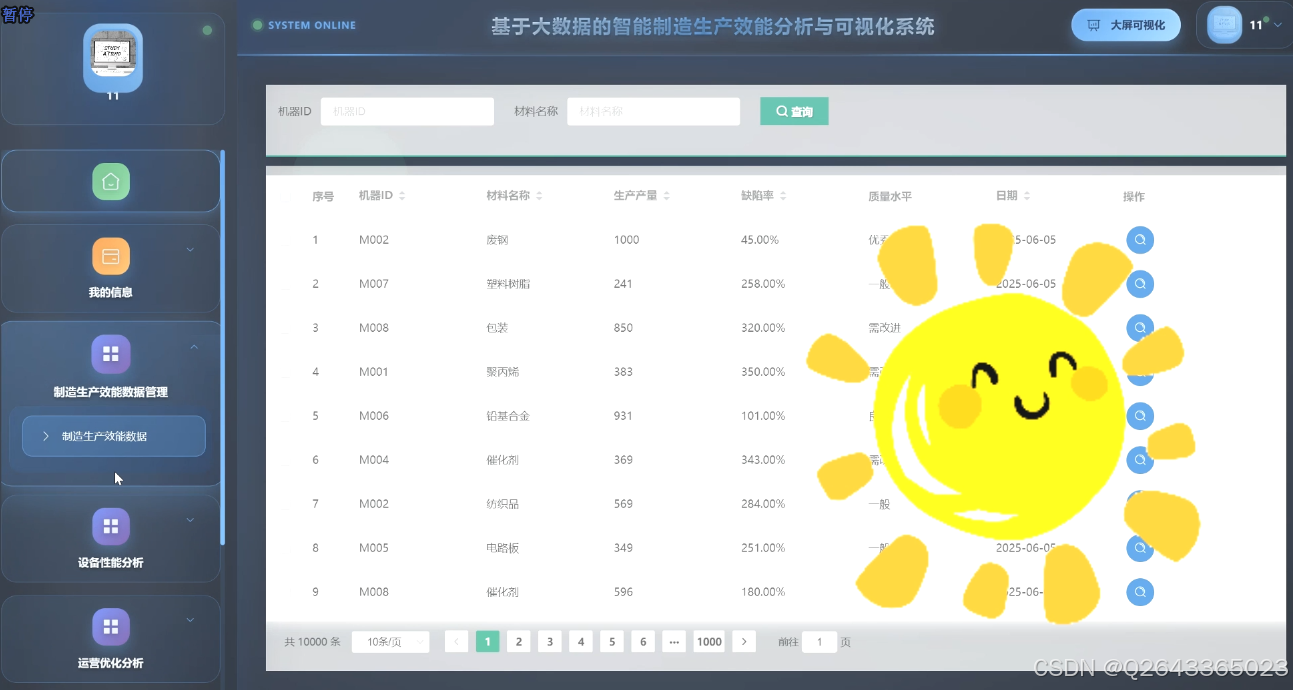Select the 制造生产效能数据 submenu item

[x=112, y=436]
